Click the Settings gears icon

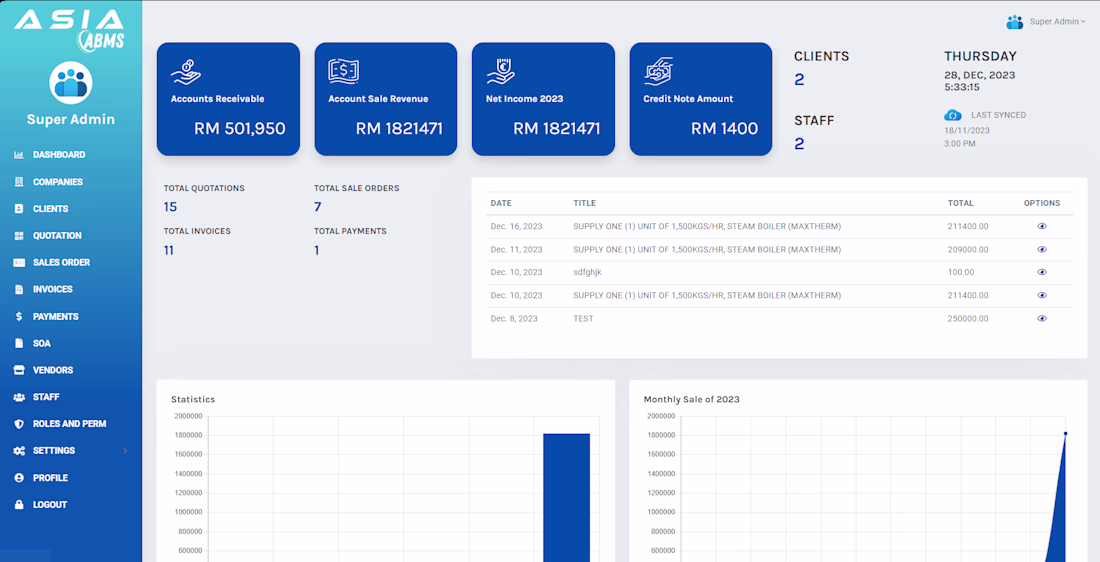click(19, 451)
